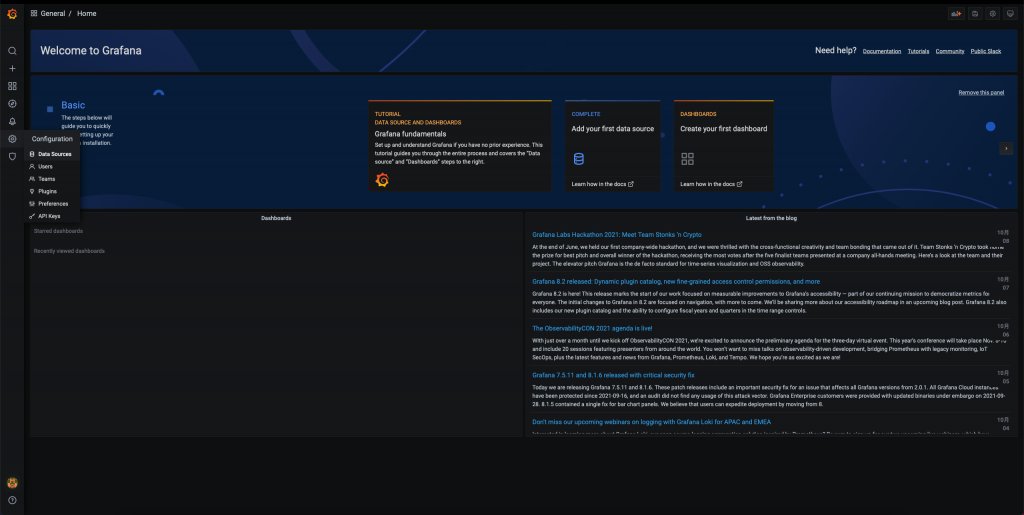Screen dimensions: 1024x515
Task: Open the Help question mark icon
Action: tap(12, 501)
